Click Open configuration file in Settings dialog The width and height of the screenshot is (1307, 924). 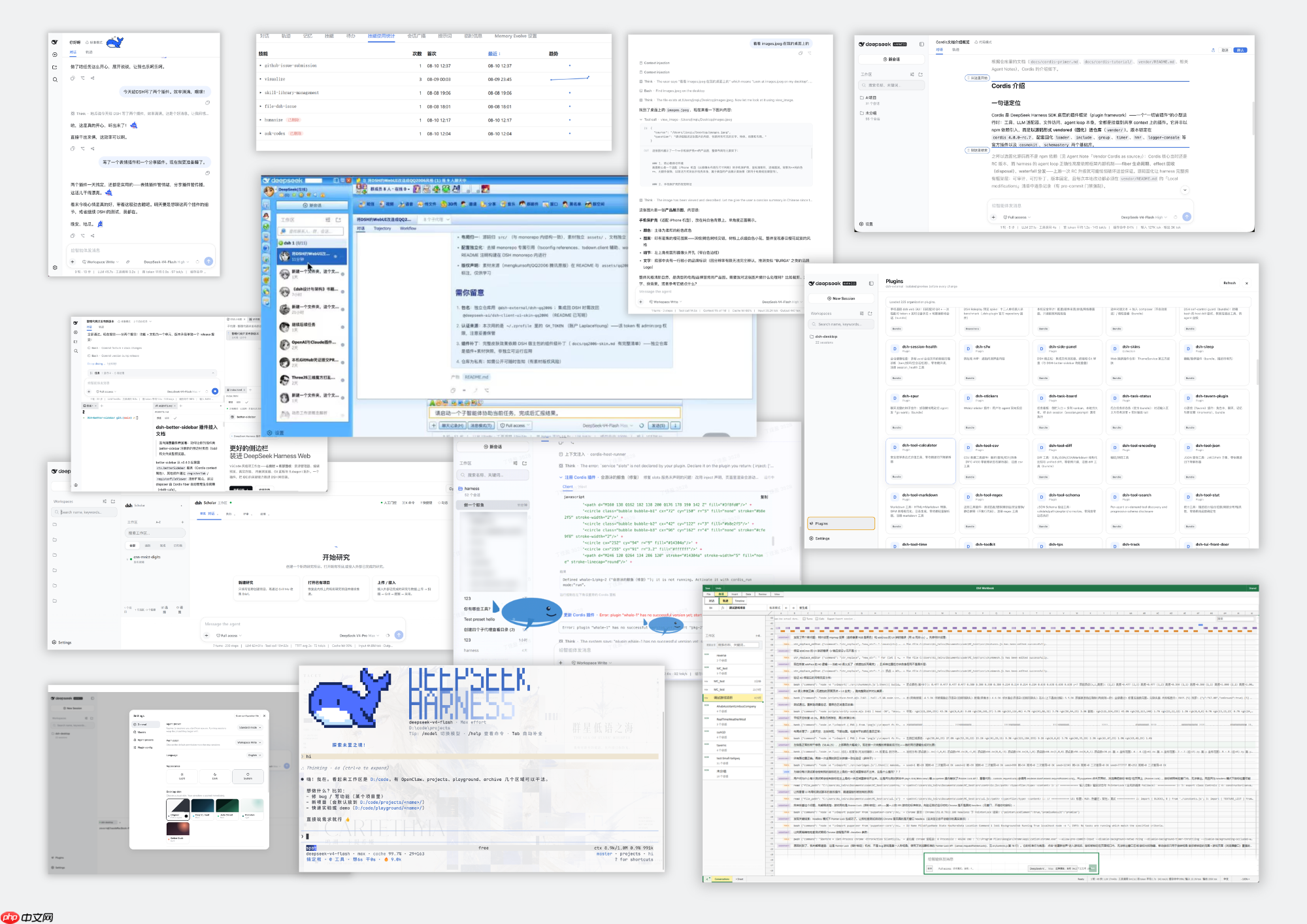(x=247, y=716)
